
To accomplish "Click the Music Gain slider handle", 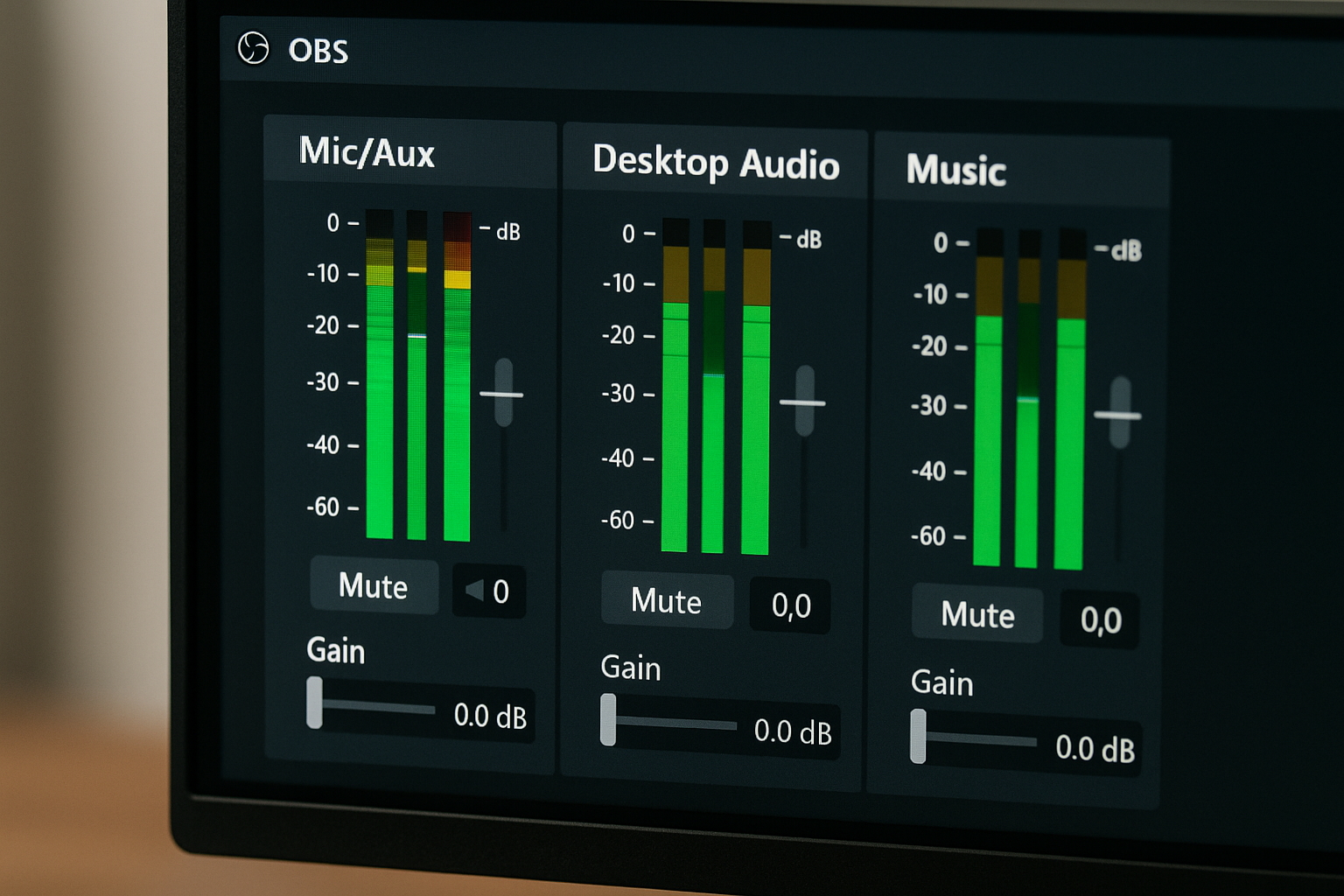I will [918, 737].
